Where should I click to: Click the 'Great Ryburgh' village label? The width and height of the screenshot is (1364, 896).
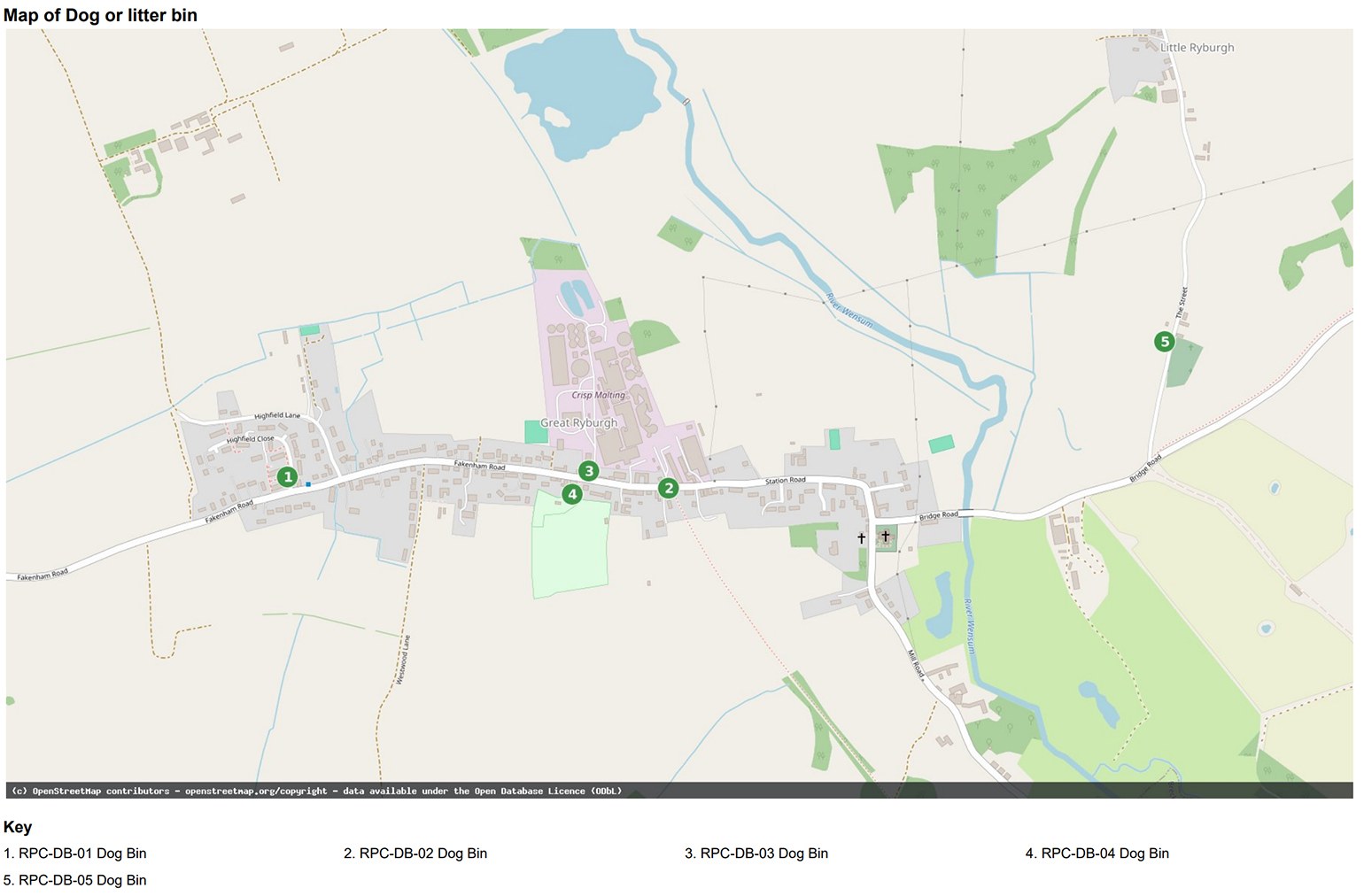click(579, 423)
